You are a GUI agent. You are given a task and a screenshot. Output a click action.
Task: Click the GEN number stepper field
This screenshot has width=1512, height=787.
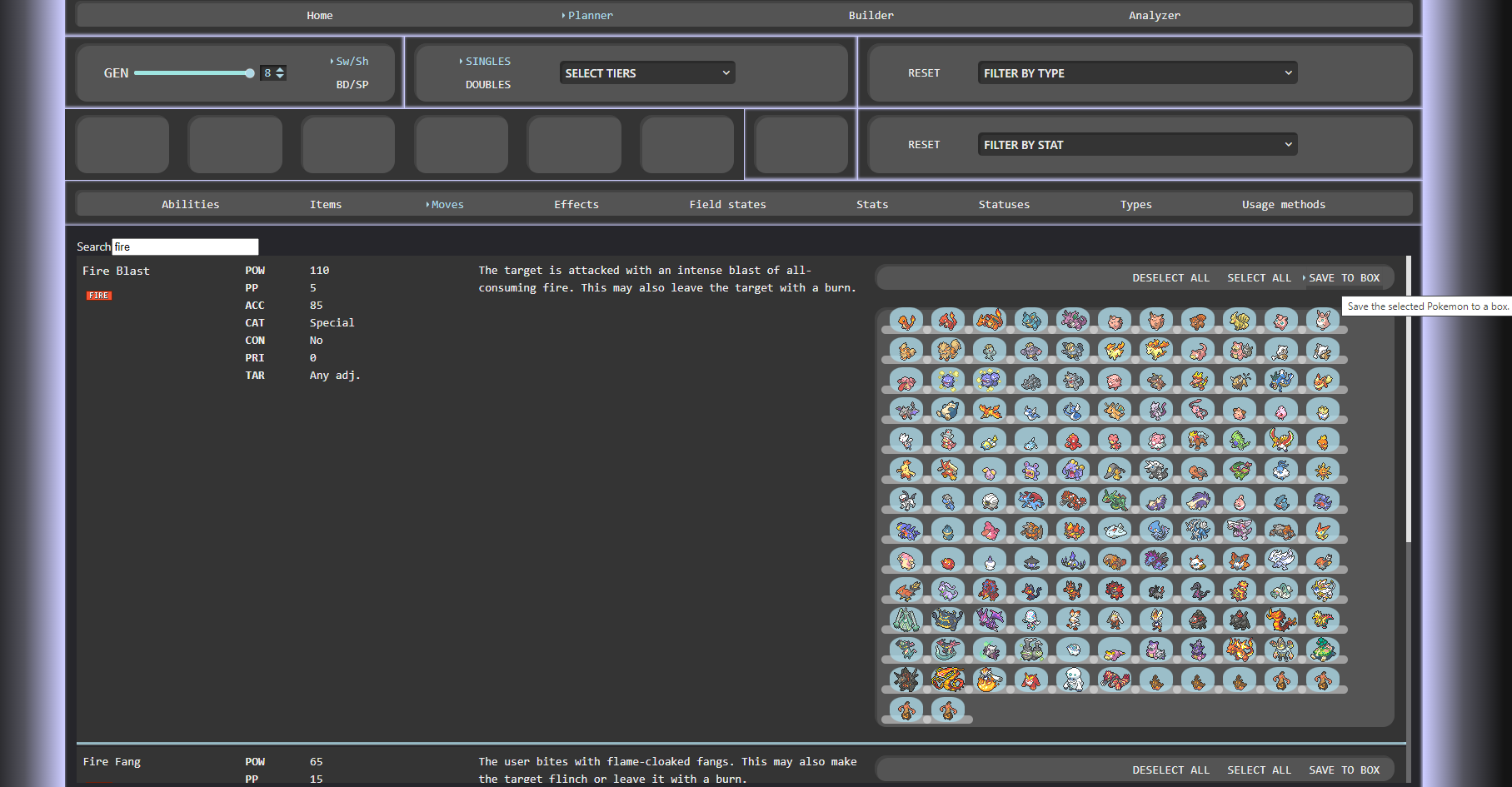click(x=273, y=73)
